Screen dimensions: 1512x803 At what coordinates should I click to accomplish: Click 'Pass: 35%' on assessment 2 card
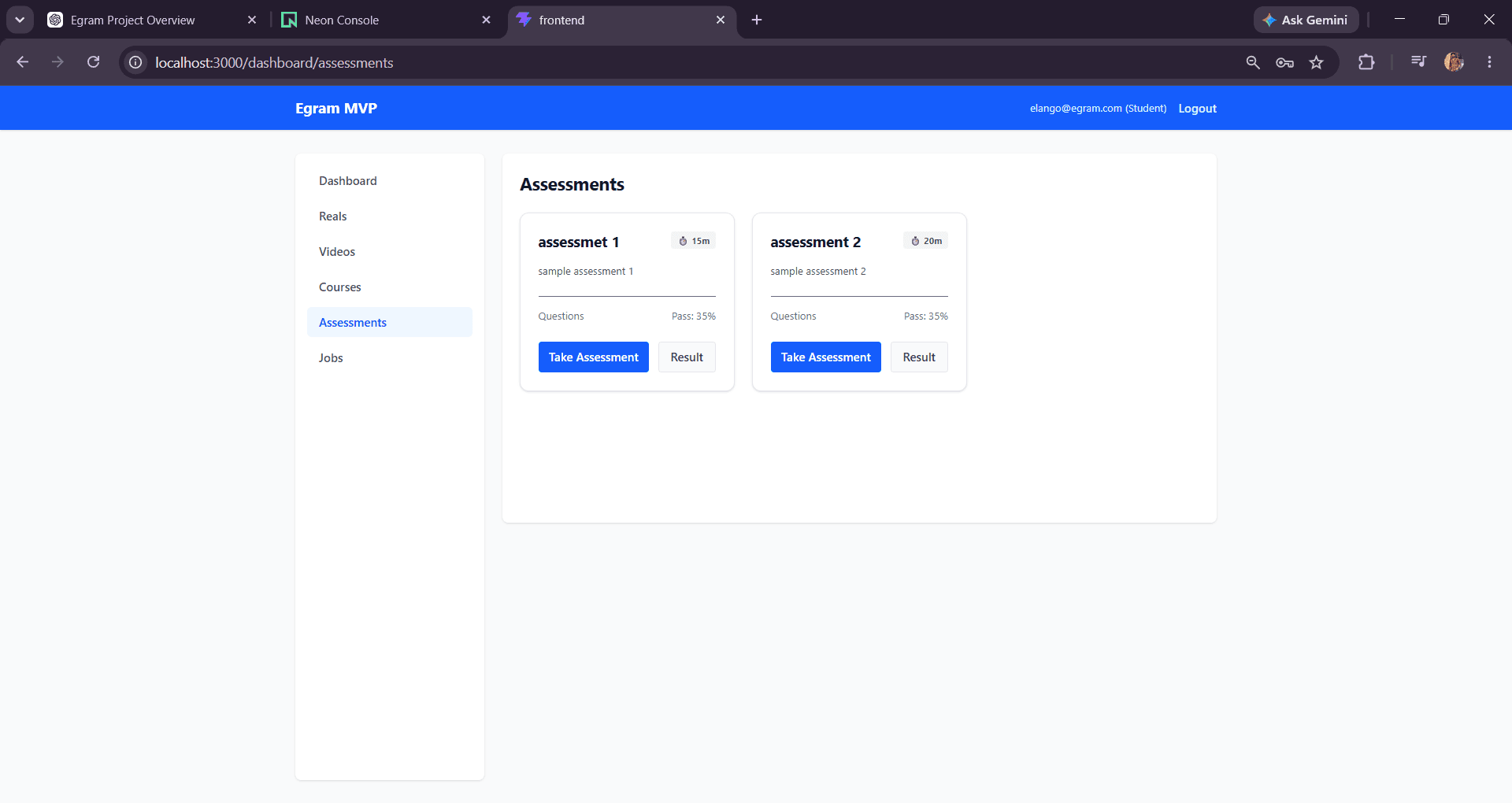925,316
